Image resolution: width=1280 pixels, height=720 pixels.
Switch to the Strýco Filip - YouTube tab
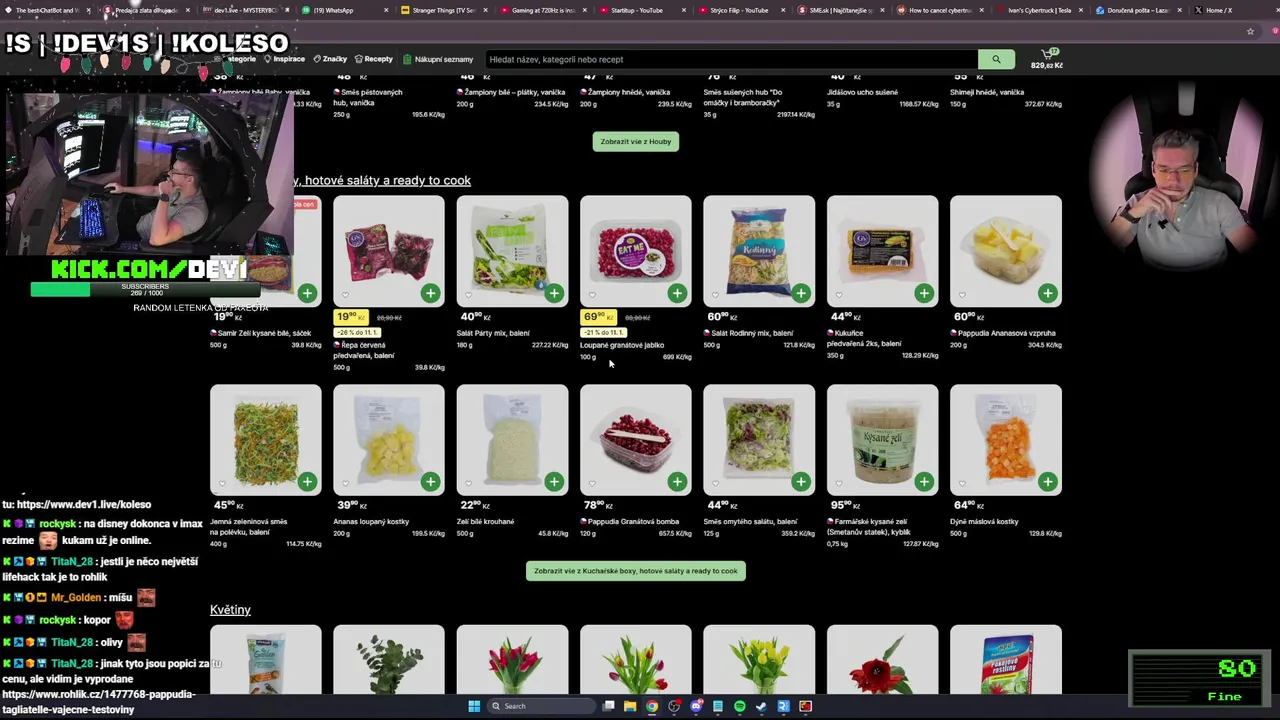tap(738, 10)
